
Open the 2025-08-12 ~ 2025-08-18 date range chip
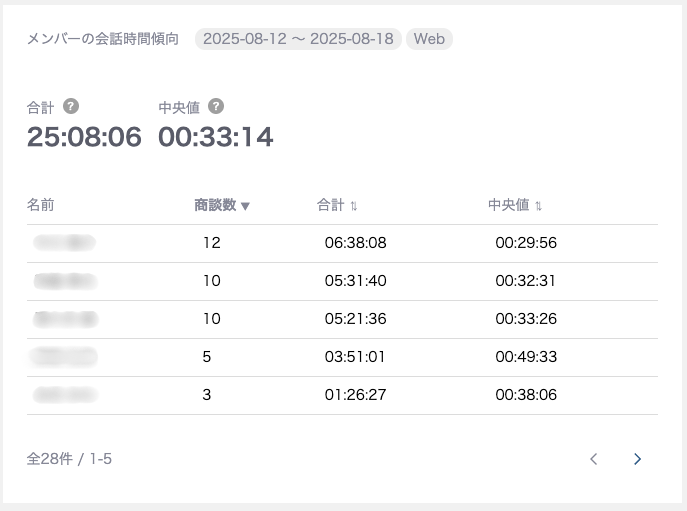297,39
